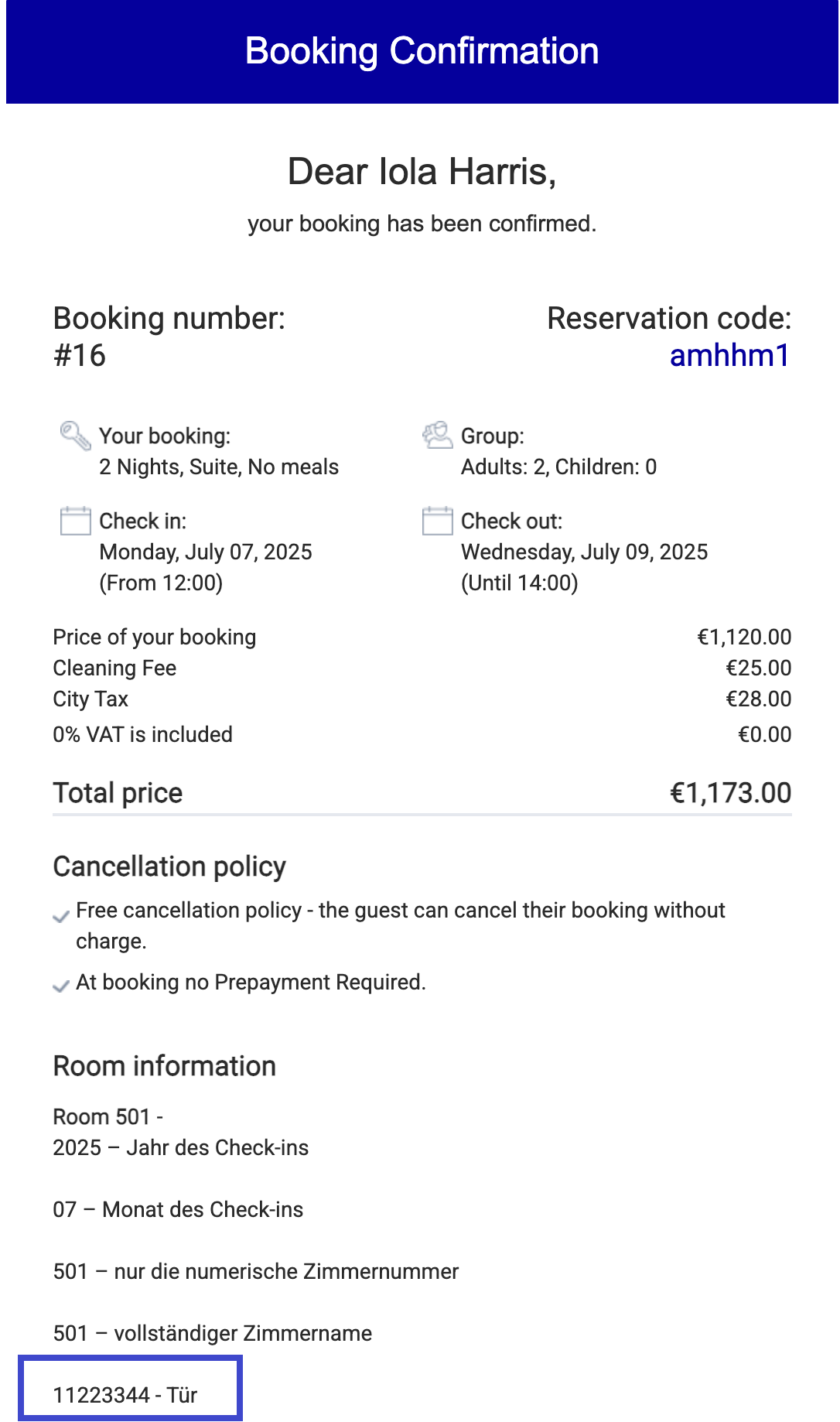Viewport: 840px width, 1422px height.
Task: Click the key icon beside Your booking
Action: pyautogui.click(x=76, y=436)
